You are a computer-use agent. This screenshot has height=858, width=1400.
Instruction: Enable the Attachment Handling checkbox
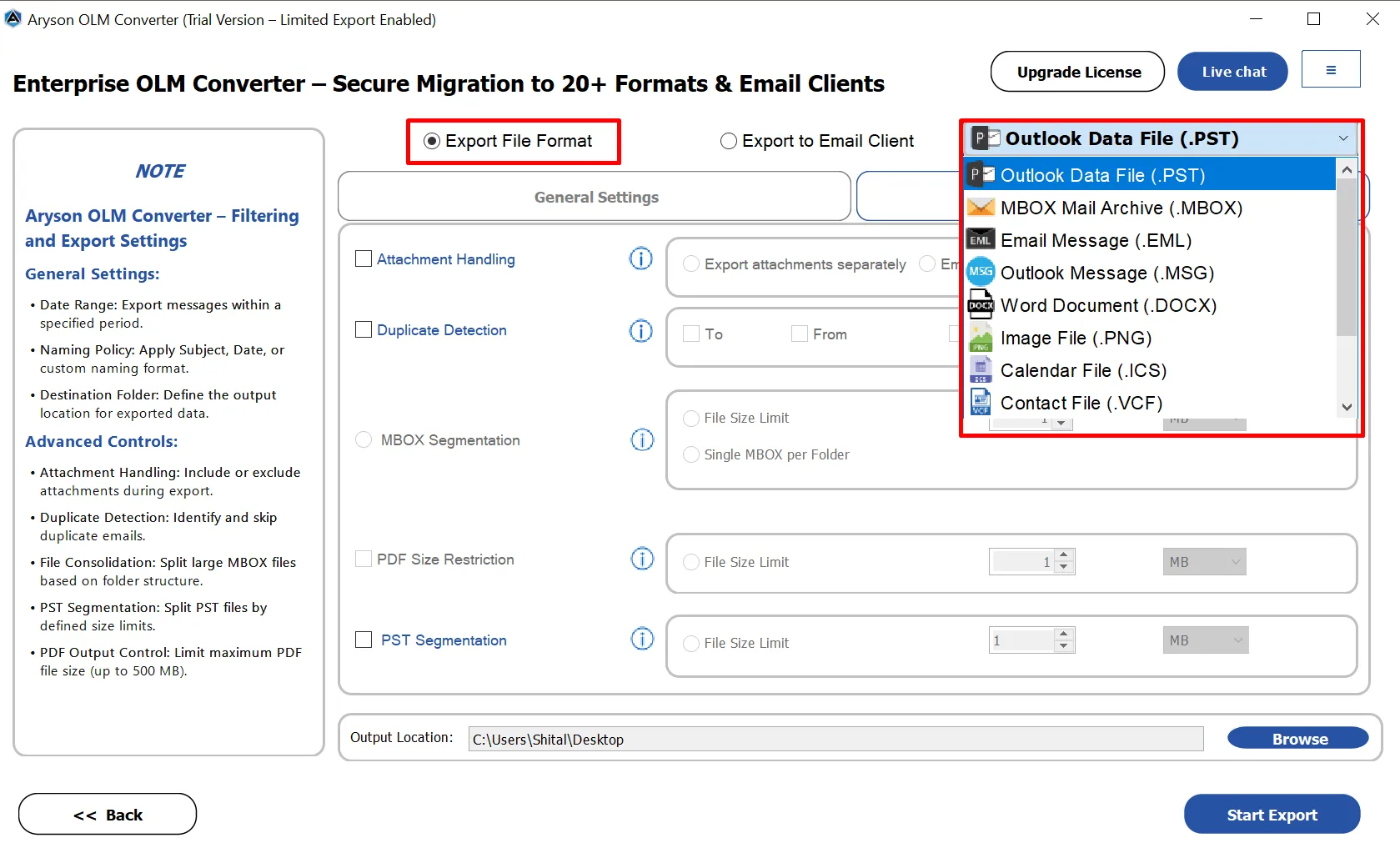pyautogui.click(x=364, y=259)
